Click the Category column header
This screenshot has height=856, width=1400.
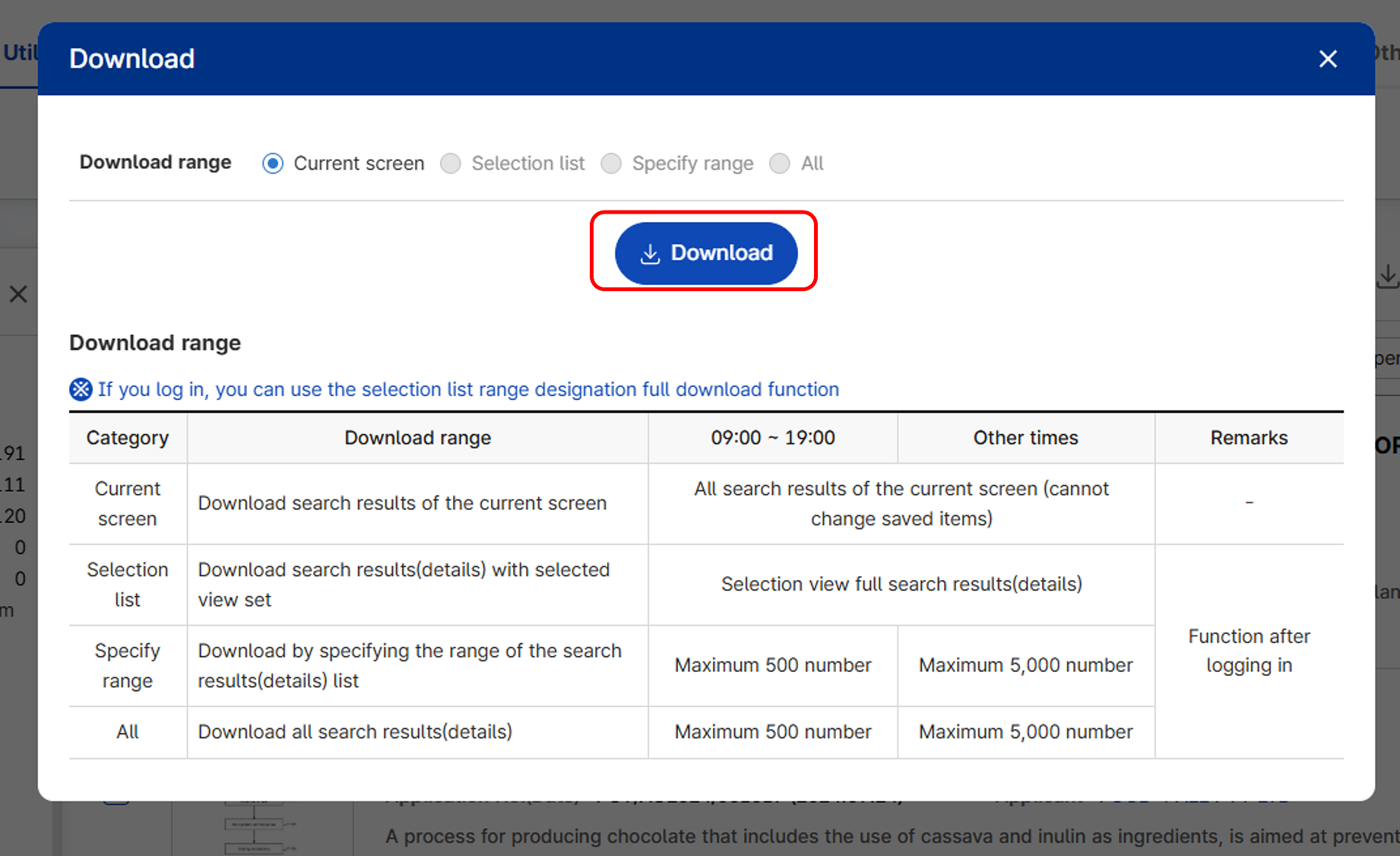tap(128, 438)
